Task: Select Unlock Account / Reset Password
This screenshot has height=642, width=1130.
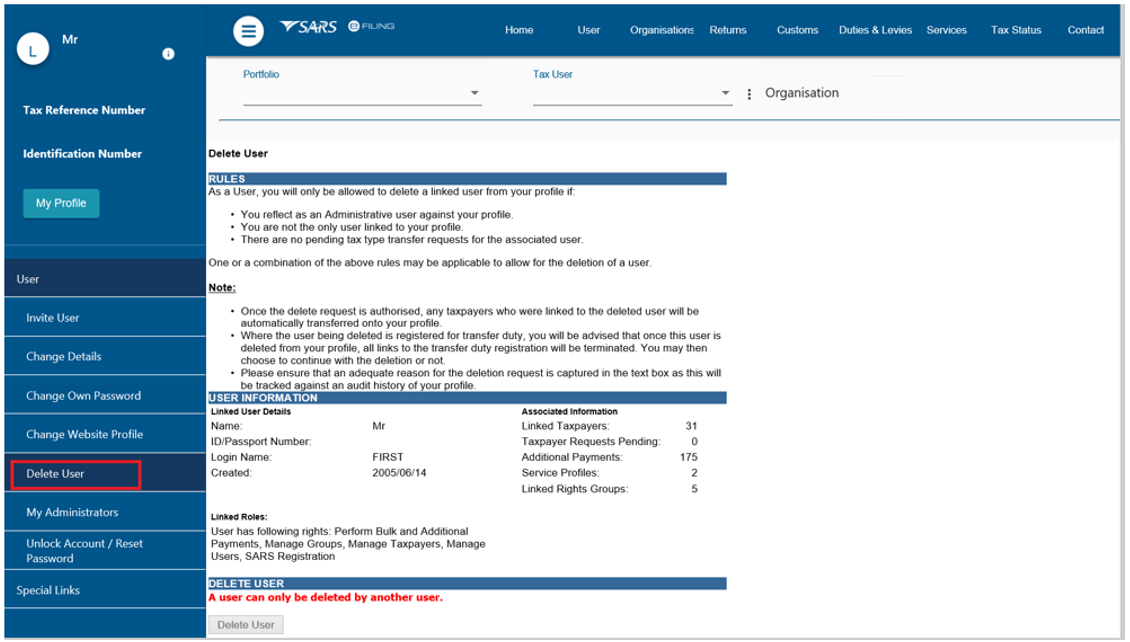Action: [84, 551]
